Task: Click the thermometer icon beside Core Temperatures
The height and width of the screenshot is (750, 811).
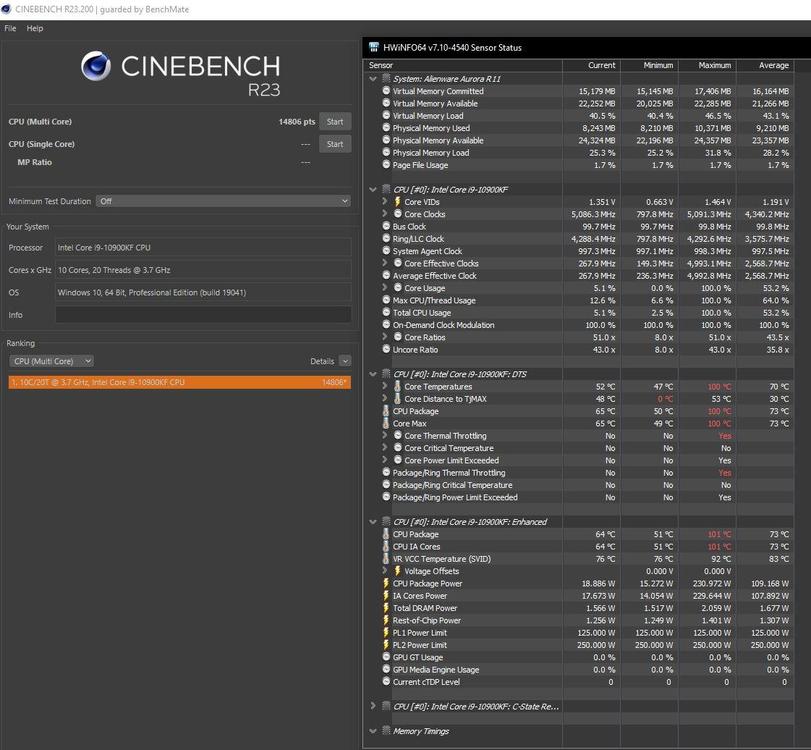Action: [397, 387]
